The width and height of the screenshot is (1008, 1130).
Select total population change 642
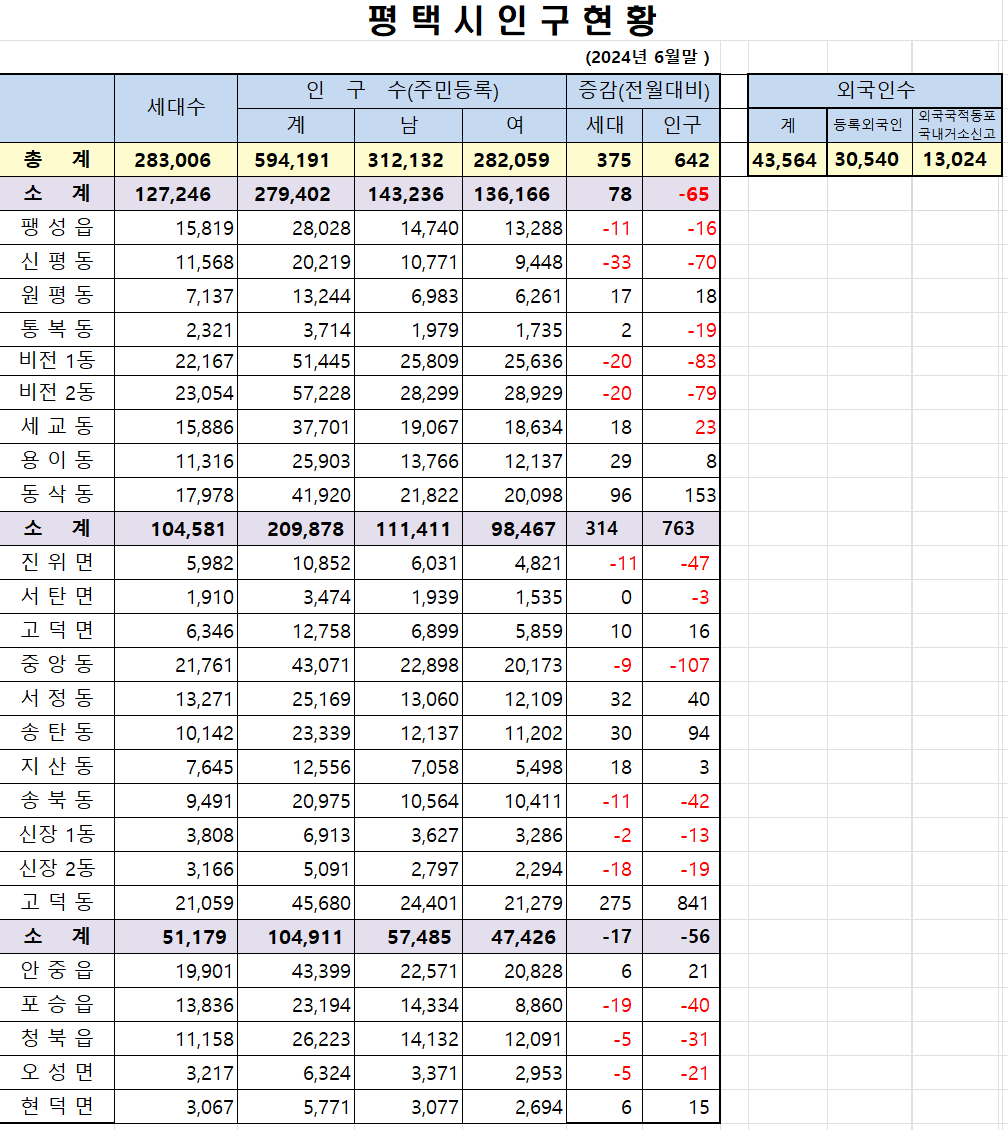(692, 160)
